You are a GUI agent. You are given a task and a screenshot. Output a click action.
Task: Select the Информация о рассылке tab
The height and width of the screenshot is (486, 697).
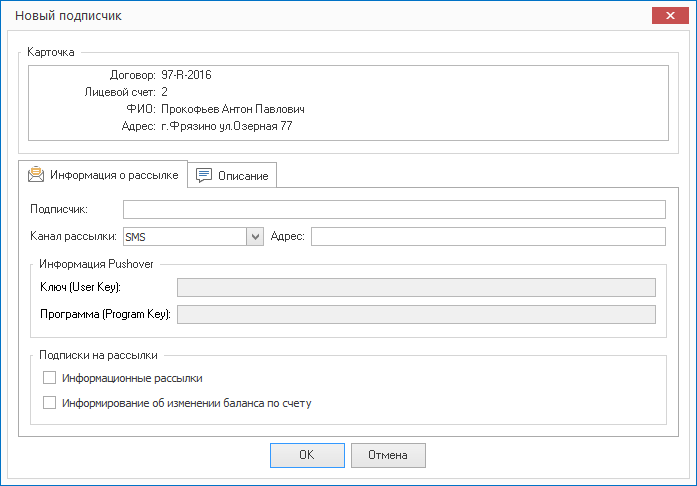point(103,174)
